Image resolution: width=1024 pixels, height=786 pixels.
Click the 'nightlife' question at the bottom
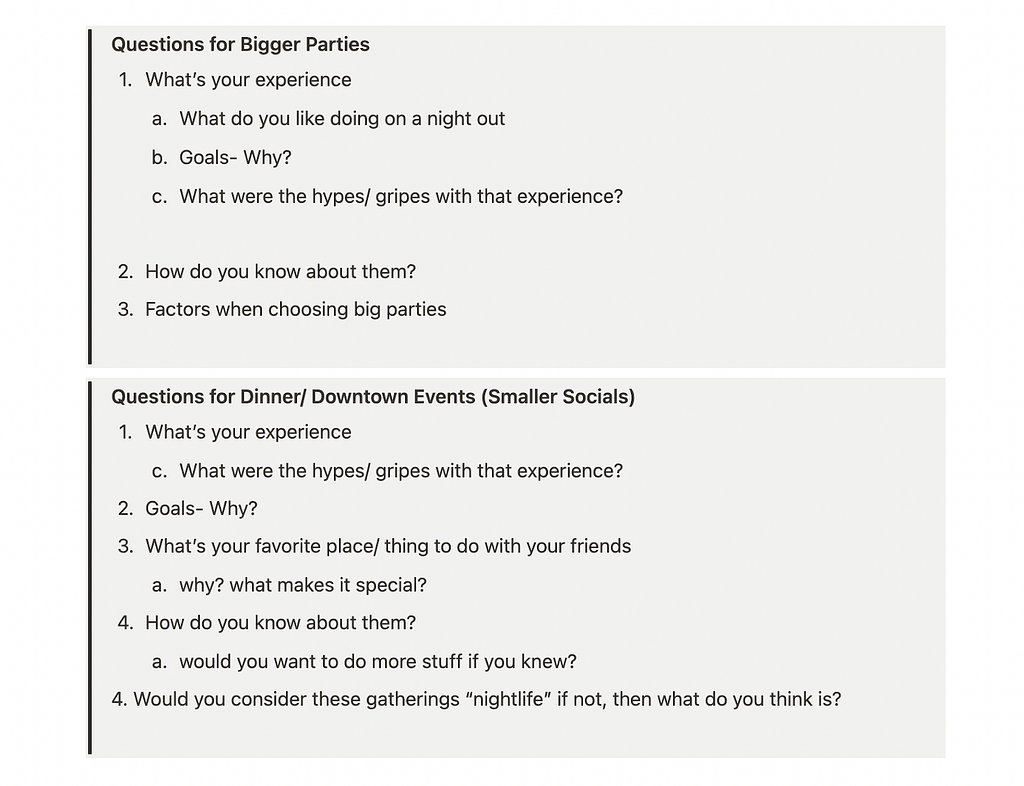[x=476, y=699]
